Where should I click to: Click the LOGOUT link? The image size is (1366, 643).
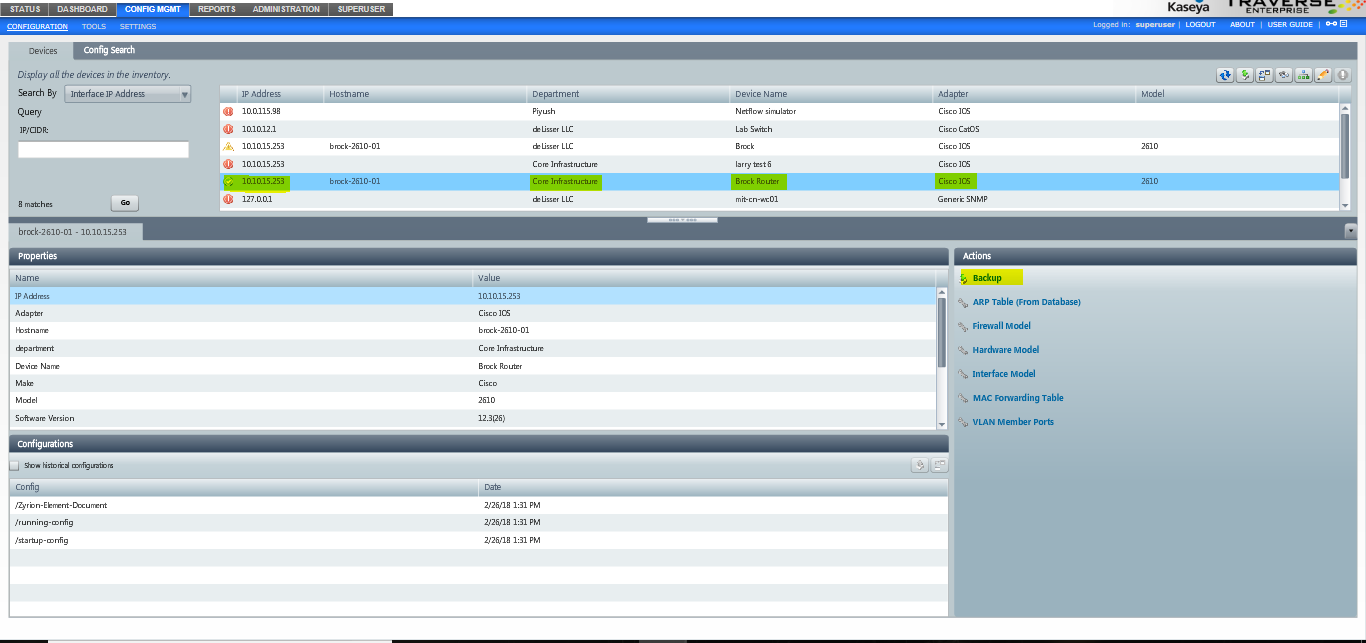click(x=1200, y=24)
